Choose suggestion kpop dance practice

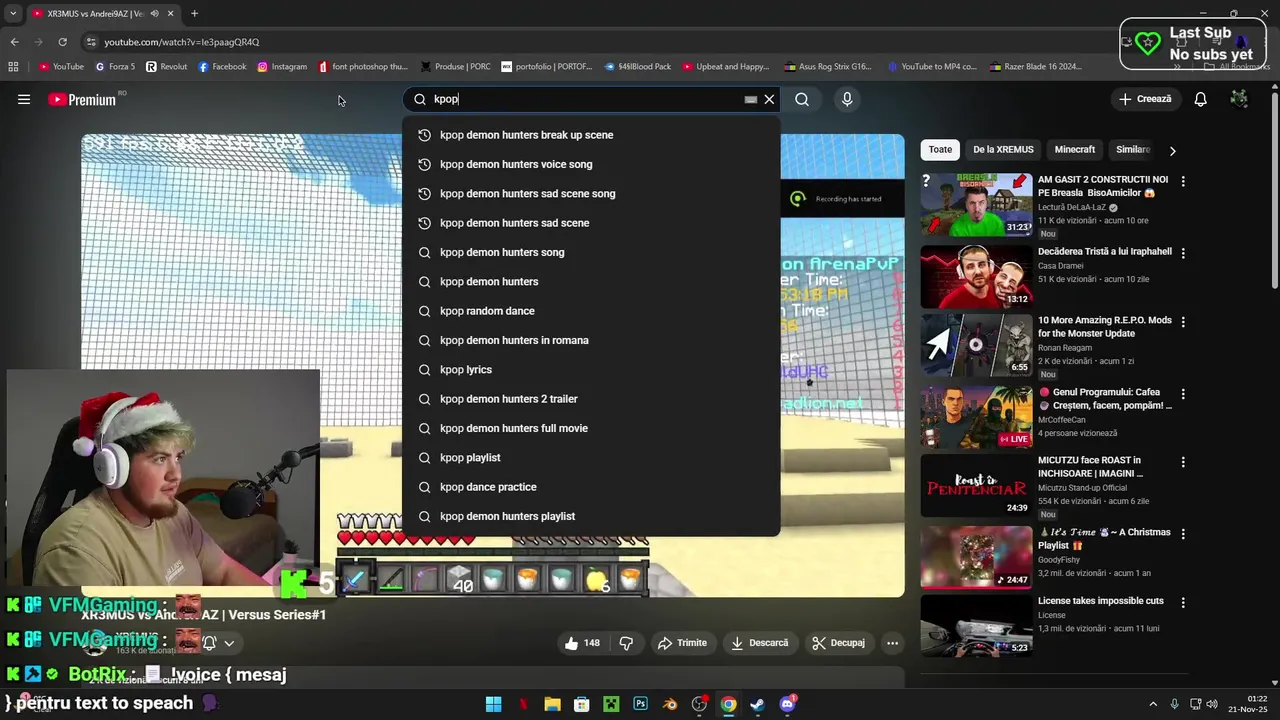click(591, 487)
